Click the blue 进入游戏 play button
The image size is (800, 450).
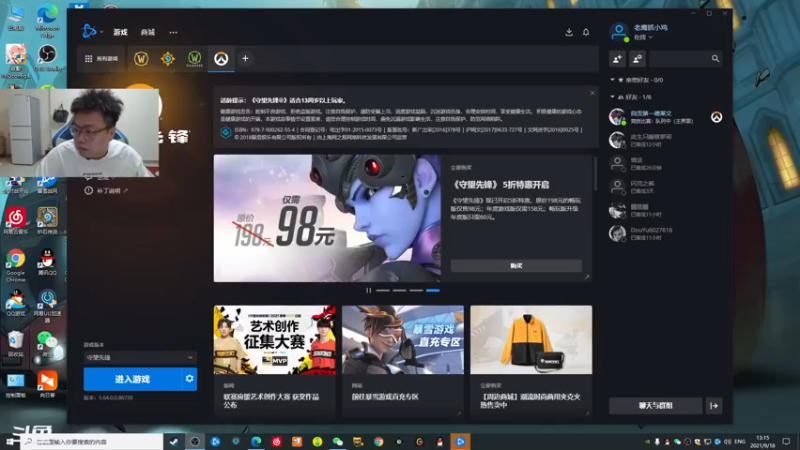(x=132, y=379)
